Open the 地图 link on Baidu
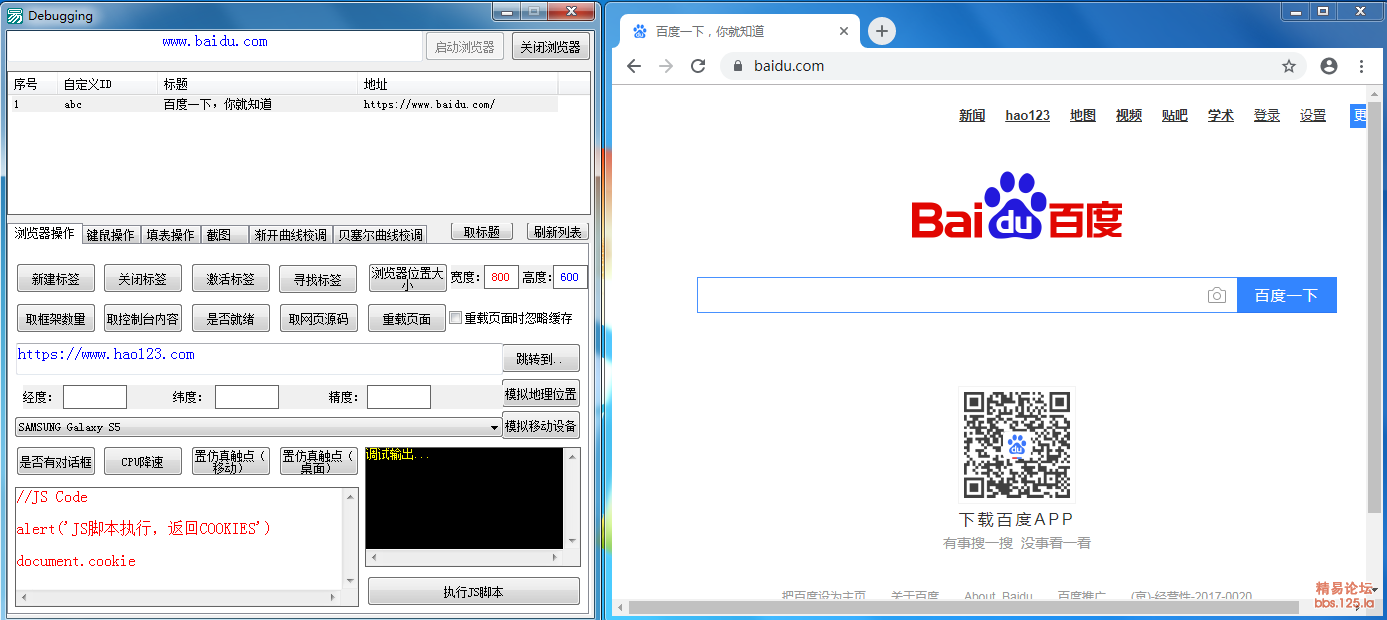 tap(1083, 115)
